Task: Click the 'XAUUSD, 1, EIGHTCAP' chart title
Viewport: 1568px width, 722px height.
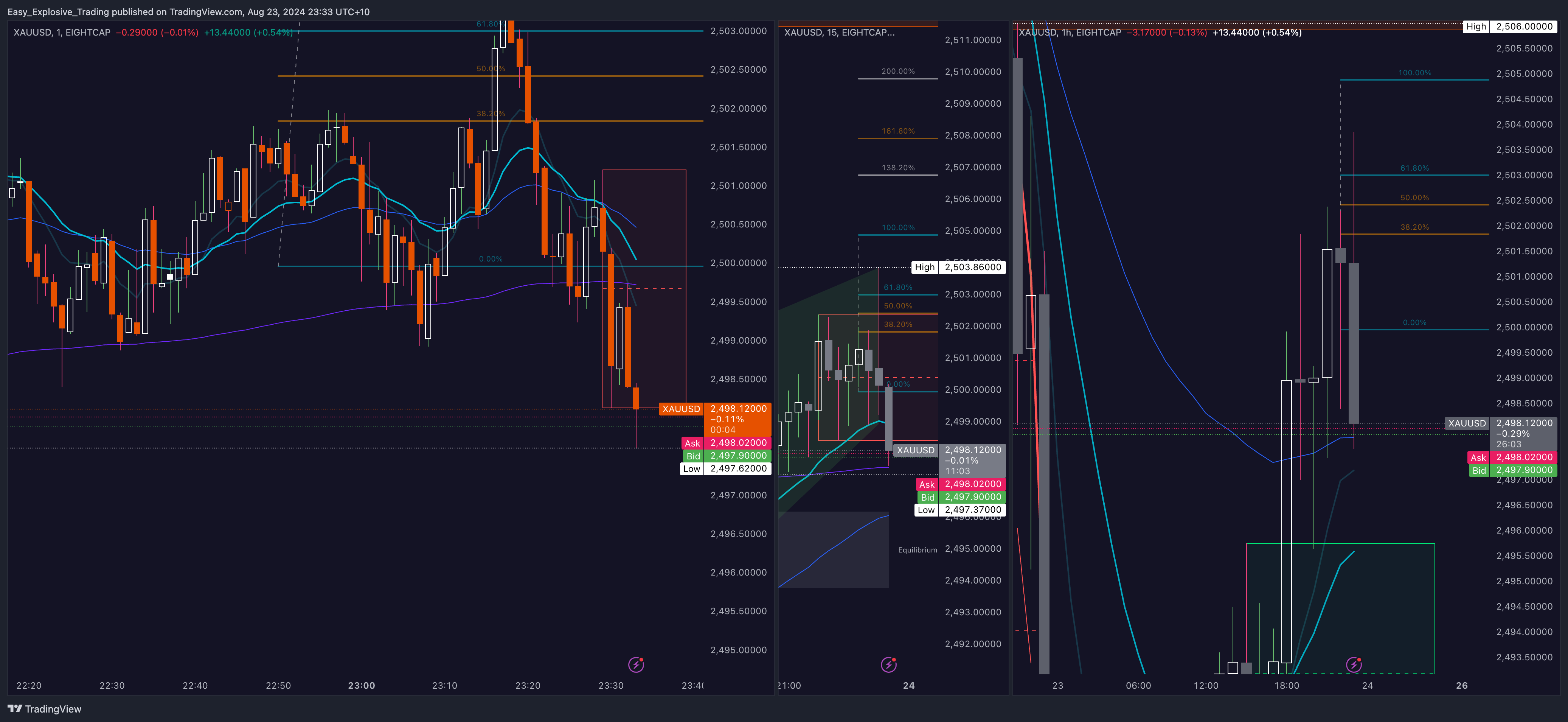Action: point(62,32)
